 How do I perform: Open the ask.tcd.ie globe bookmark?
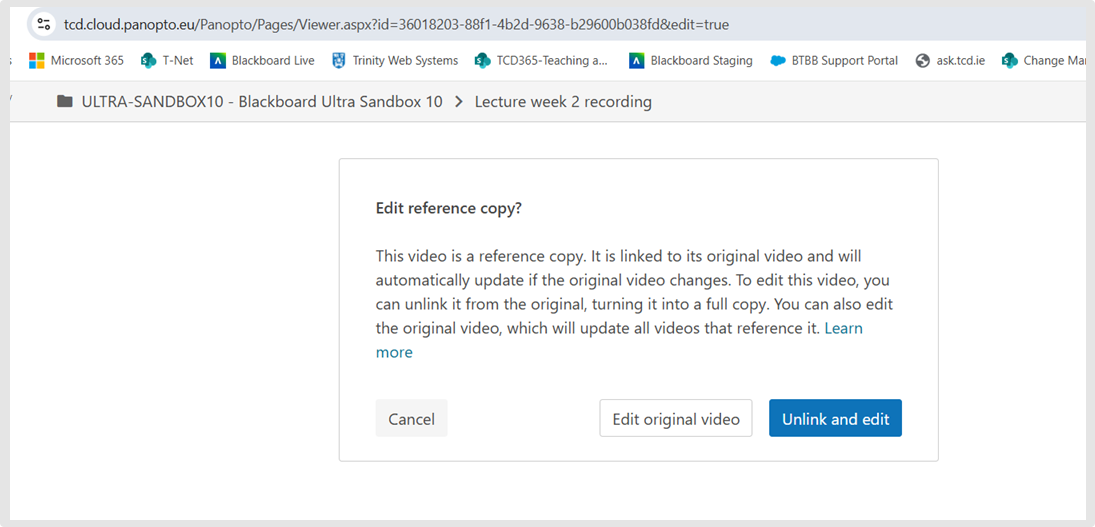950,61
